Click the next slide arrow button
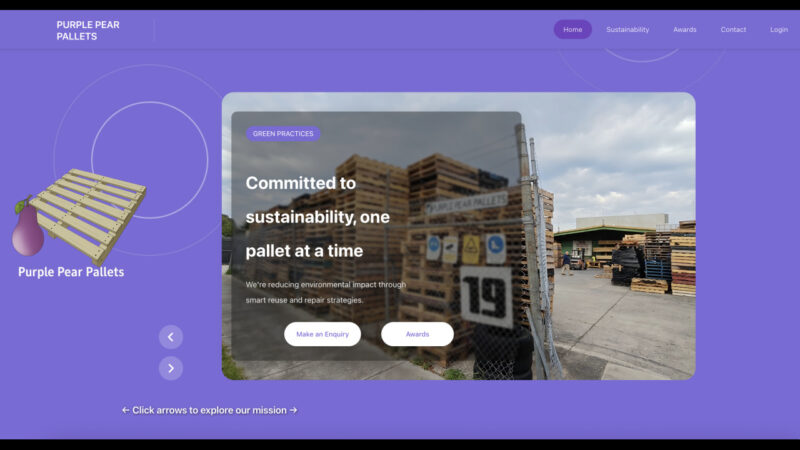Image resolution: width=800 pixels, height=450 pixels. [x=171, y=368]
